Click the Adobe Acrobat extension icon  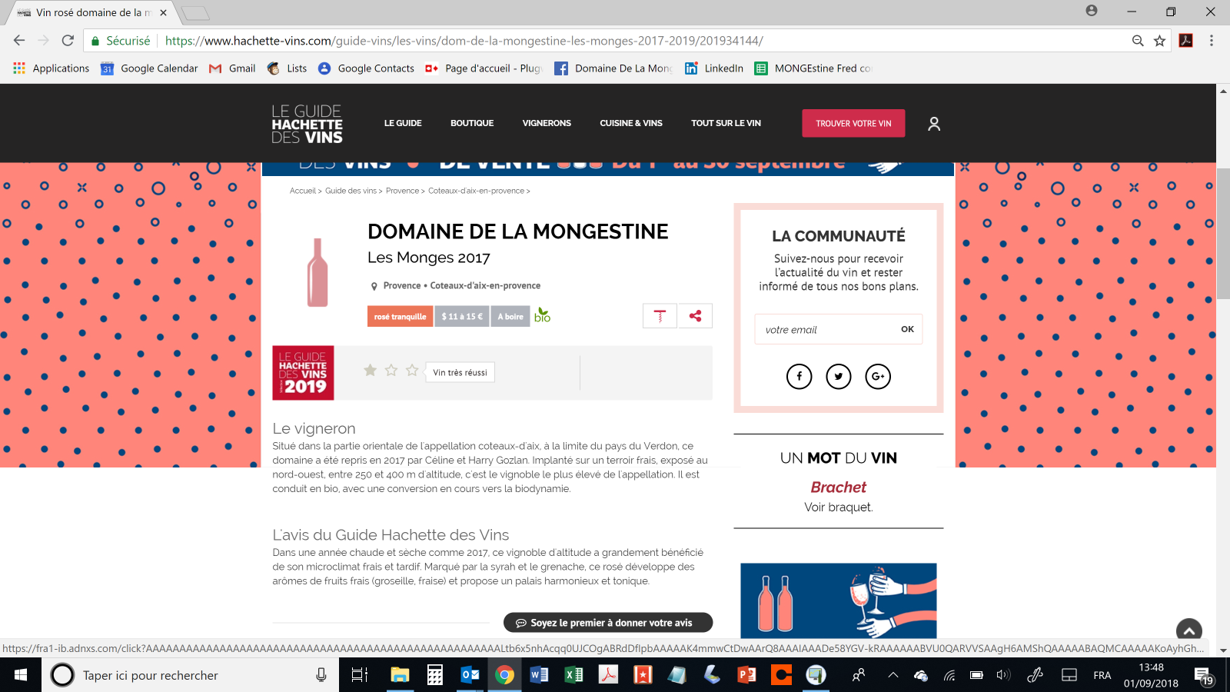pos(1186,41)
